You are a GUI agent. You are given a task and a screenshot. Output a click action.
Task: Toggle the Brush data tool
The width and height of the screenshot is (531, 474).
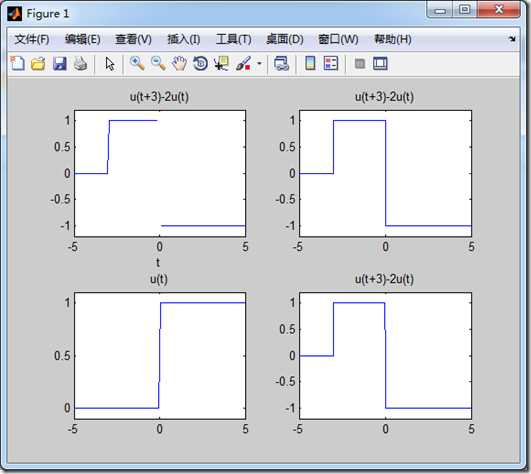pyautogui.click(x=243, y=63)
